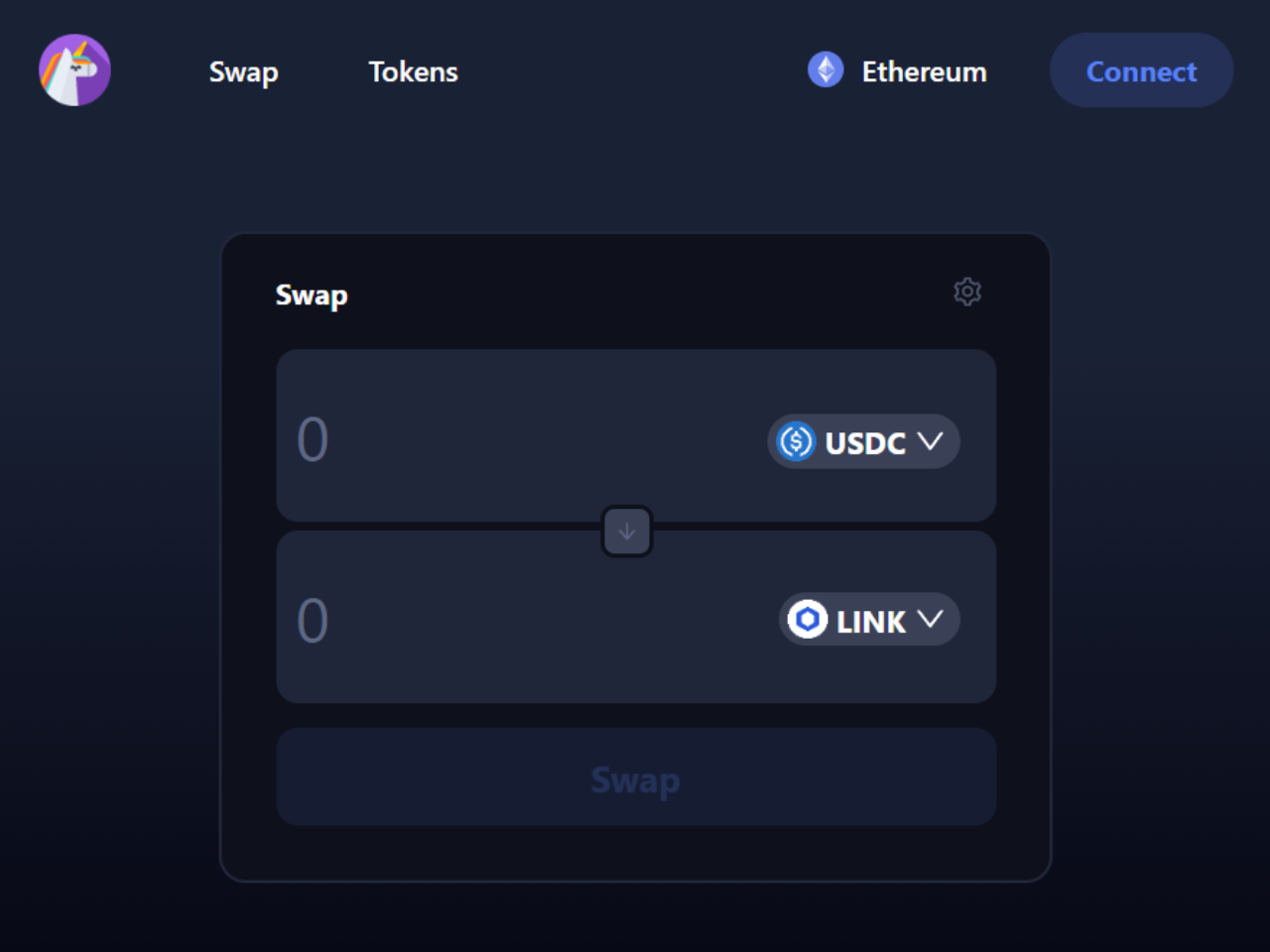Select the USDC token label
1270x952 pixels.
tap(865, 442)
